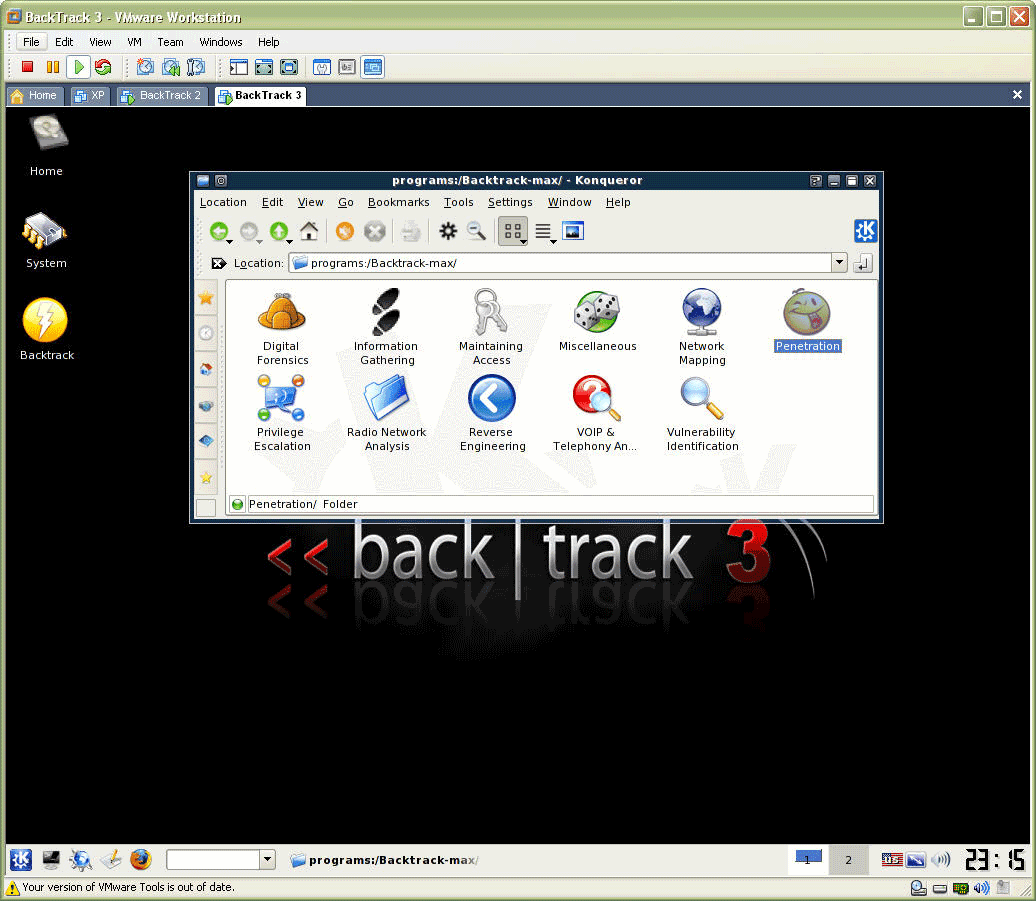Take a snapshot of the VM
1036x901 pixels.
(146, 67)
